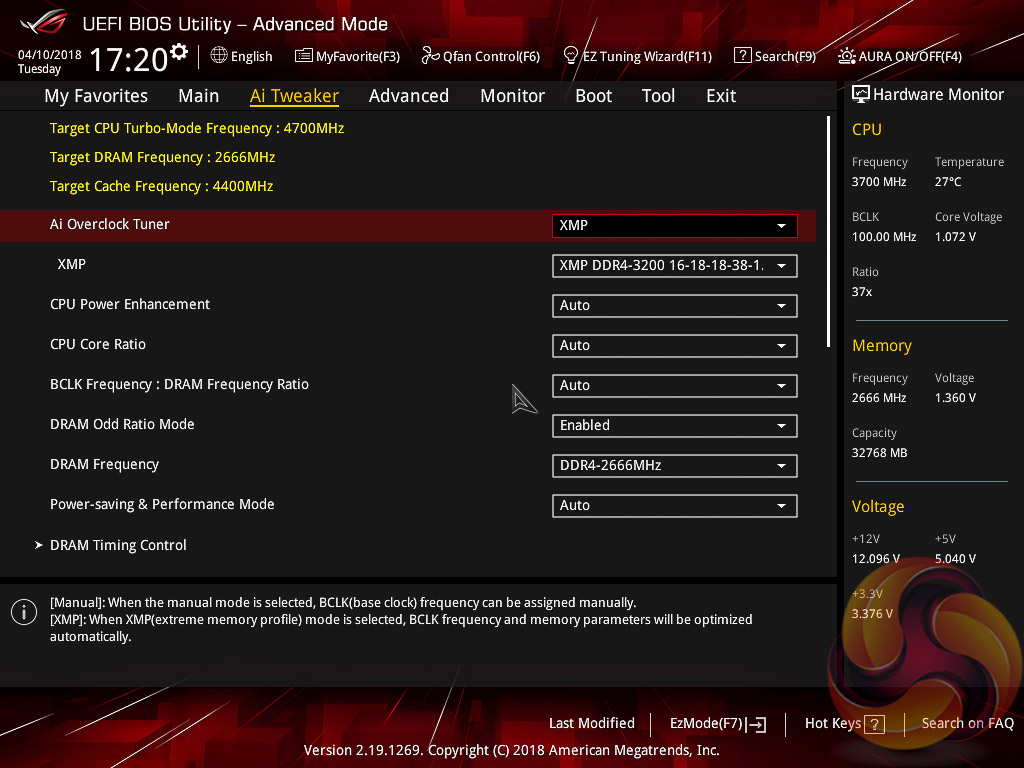The width and height of the screenshot is (1024, 768).
Task: Click the CPU Power Enhancement label
Action: click(130, 304)
